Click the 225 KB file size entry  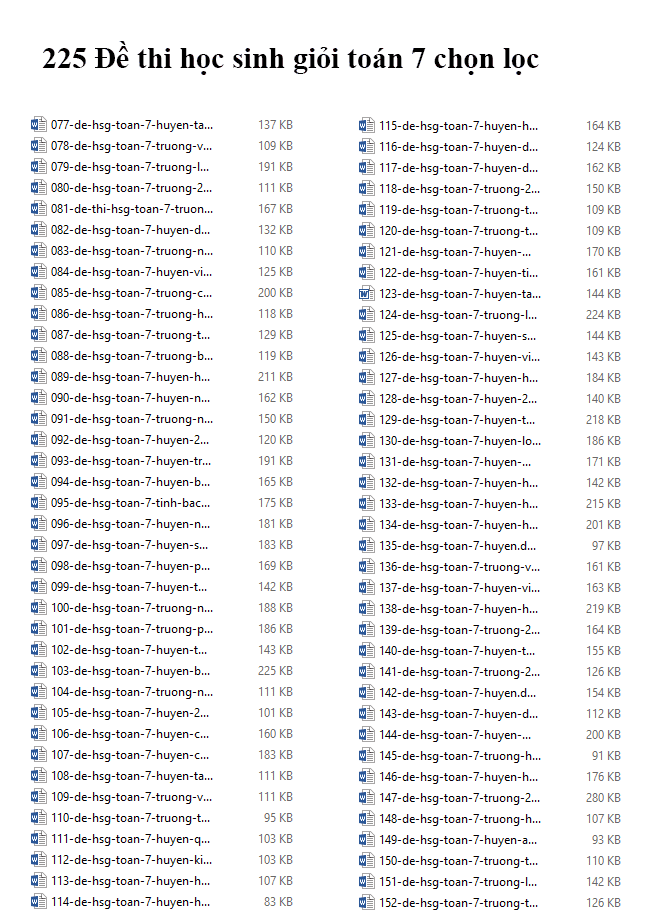pyautogui.click(x=275, y=671)
